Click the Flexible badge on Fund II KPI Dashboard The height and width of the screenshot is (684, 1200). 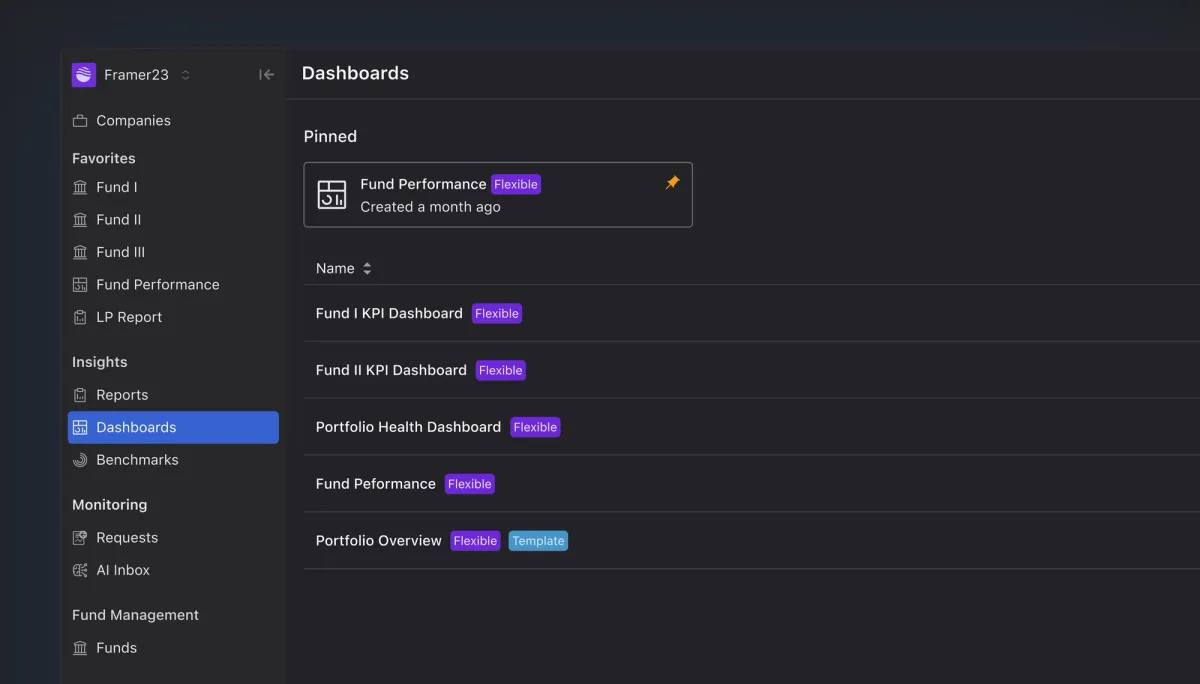click(x=500, y=370)
